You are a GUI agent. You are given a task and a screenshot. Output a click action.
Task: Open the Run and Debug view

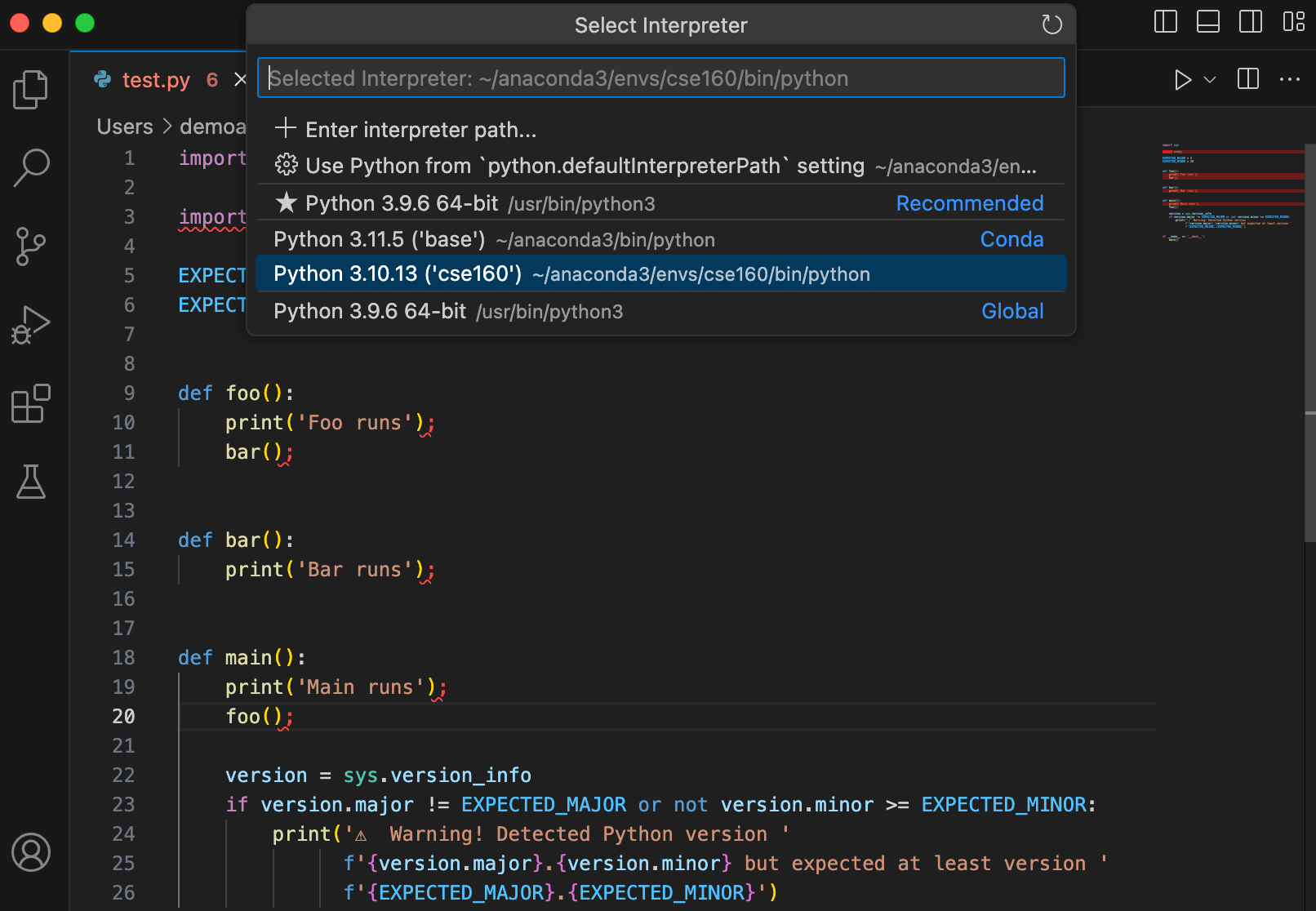(31, 325)
